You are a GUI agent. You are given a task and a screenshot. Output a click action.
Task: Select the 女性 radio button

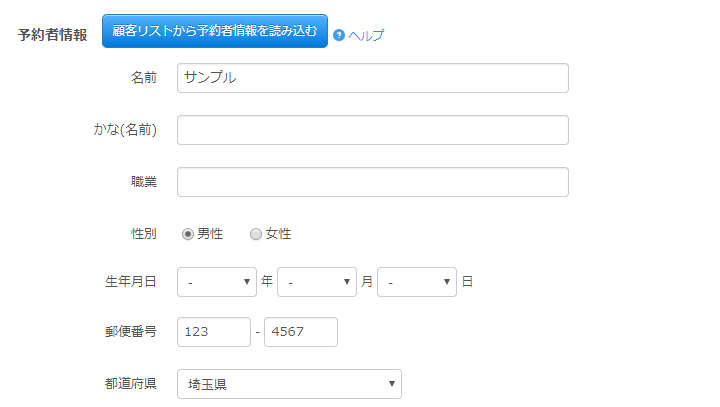coord(256,234)
